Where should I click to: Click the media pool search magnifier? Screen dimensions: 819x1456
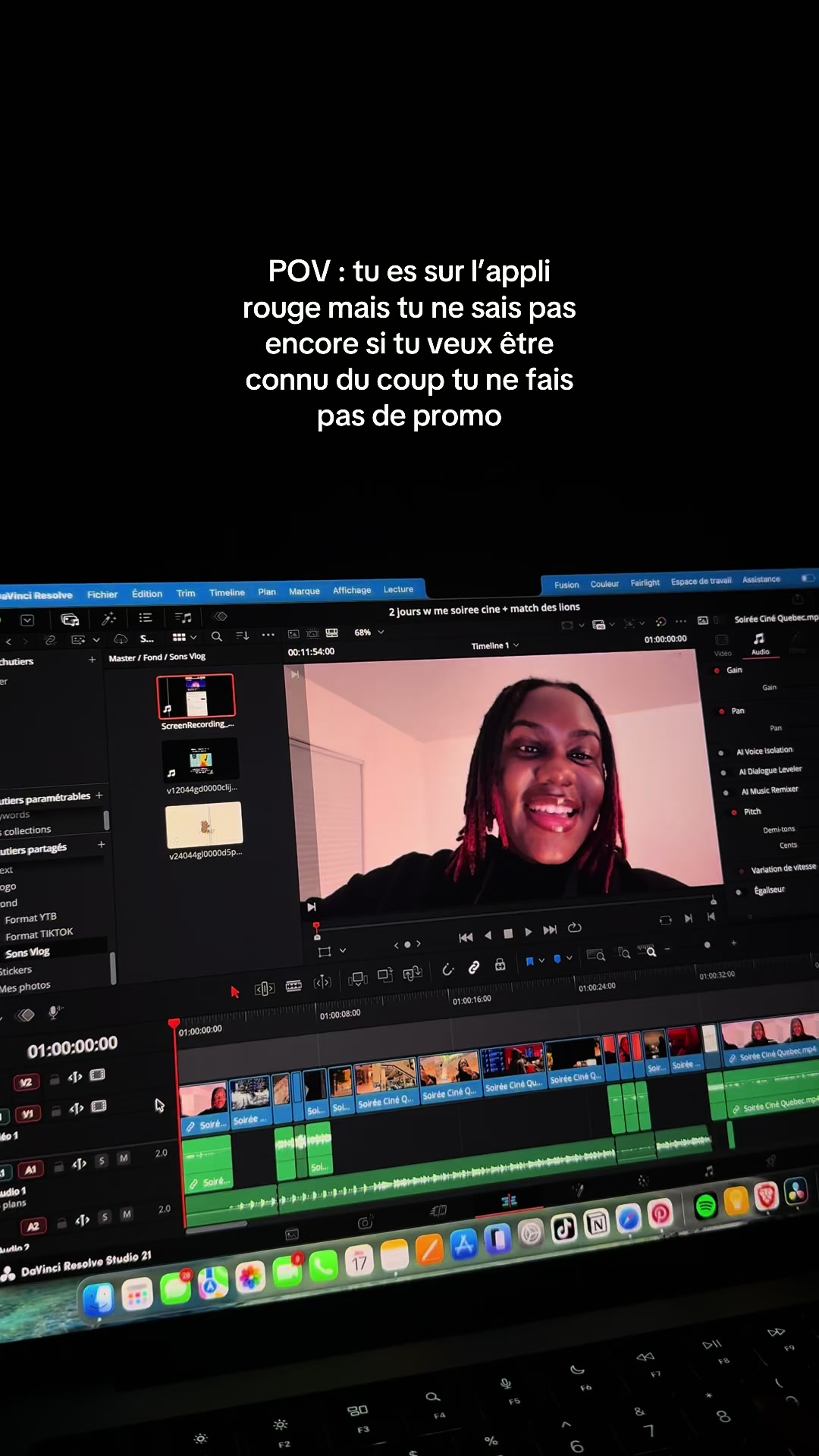coord(217,636)
